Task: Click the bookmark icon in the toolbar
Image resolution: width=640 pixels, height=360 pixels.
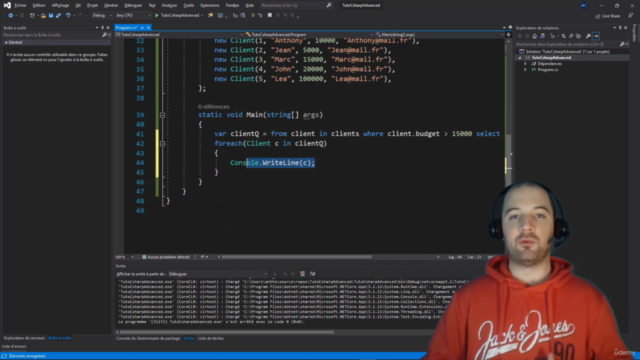Action: 270,16
